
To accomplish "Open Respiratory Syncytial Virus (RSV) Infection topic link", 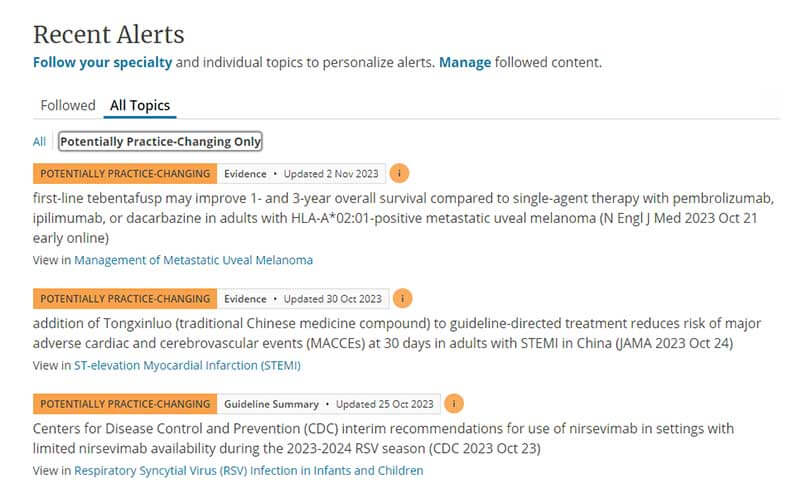I will 248,470.
